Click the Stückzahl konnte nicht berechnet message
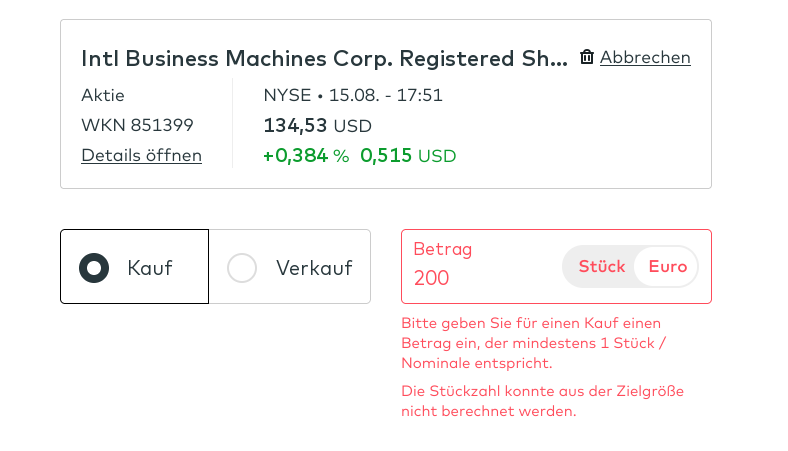The width and height of the screenshot is (788, 451). point(542,400)
